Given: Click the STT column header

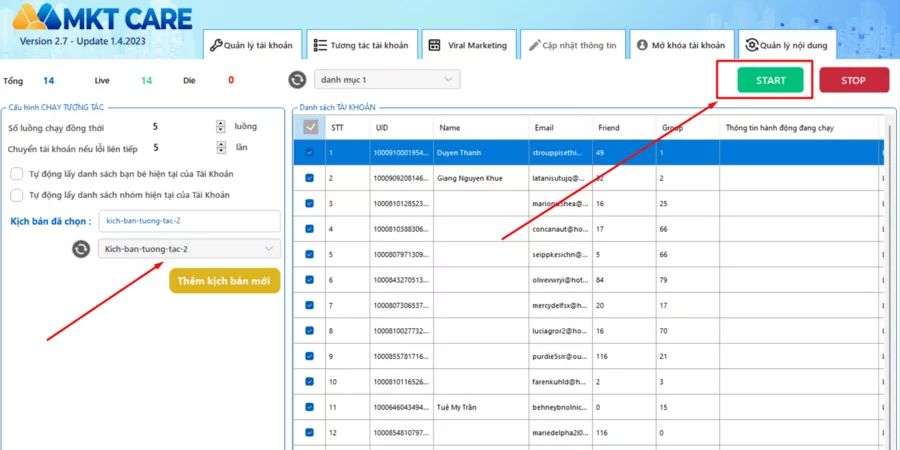Looking at the screenshot, I should pos(348,128).
